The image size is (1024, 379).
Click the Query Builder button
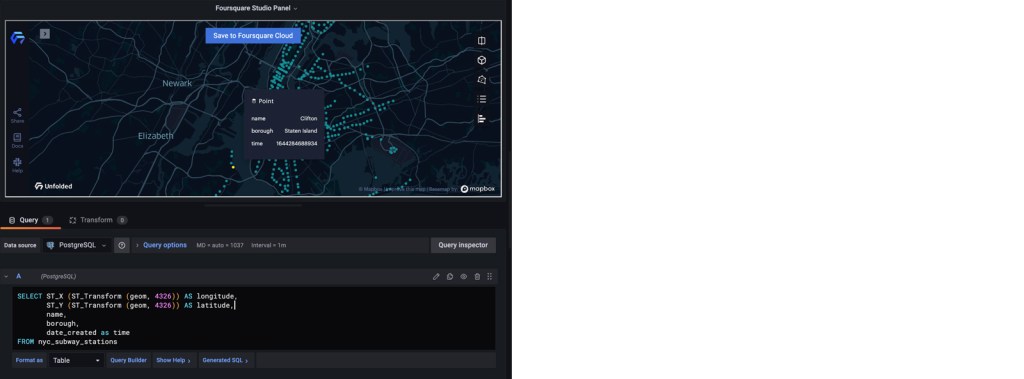129,360
